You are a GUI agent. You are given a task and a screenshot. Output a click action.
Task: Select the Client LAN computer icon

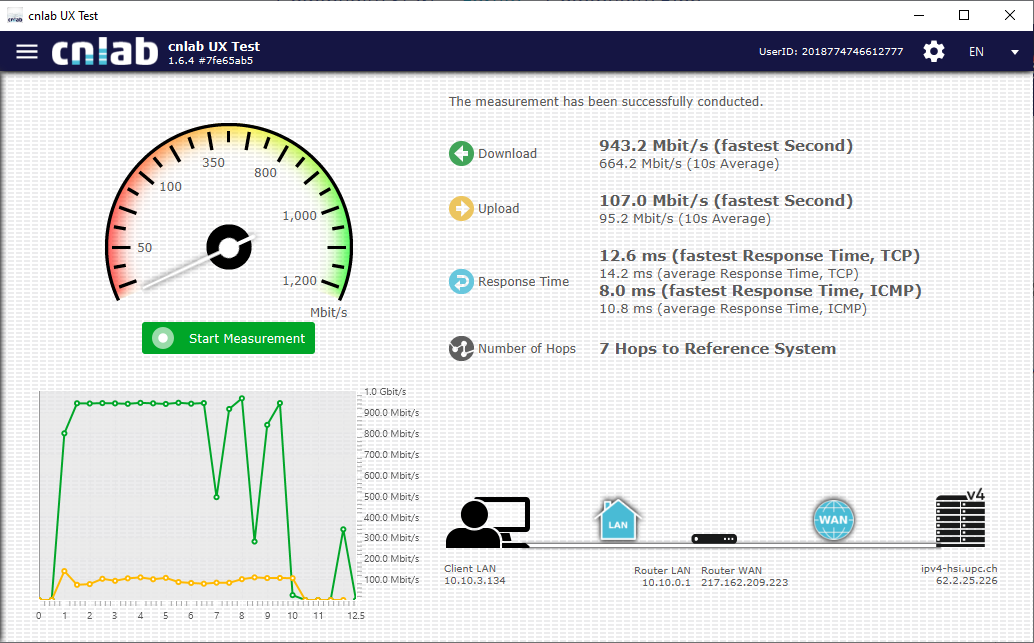click(486, 523)
